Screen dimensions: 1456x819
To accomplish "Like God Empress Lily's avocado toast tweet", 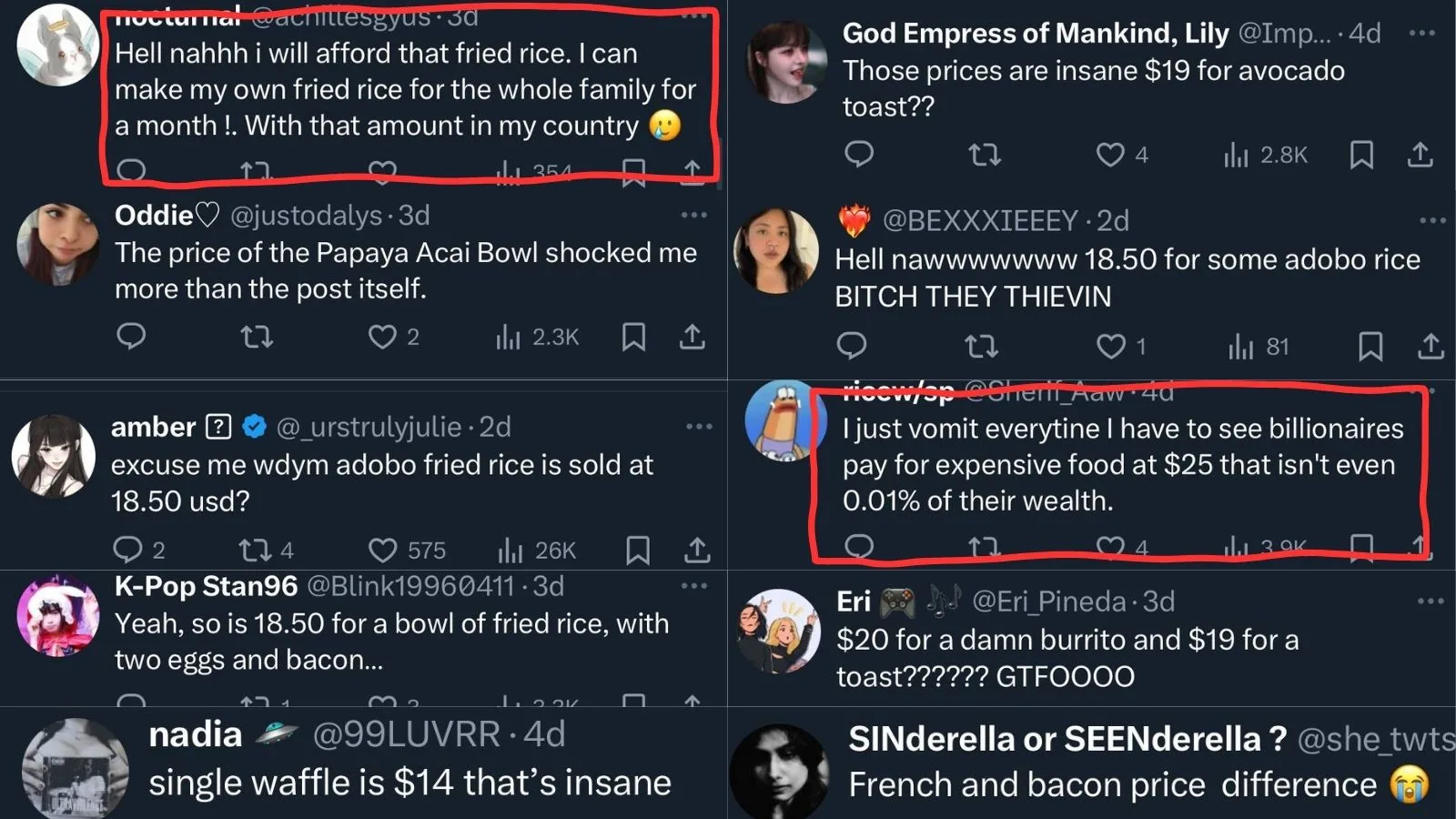I will [1109, 155].
